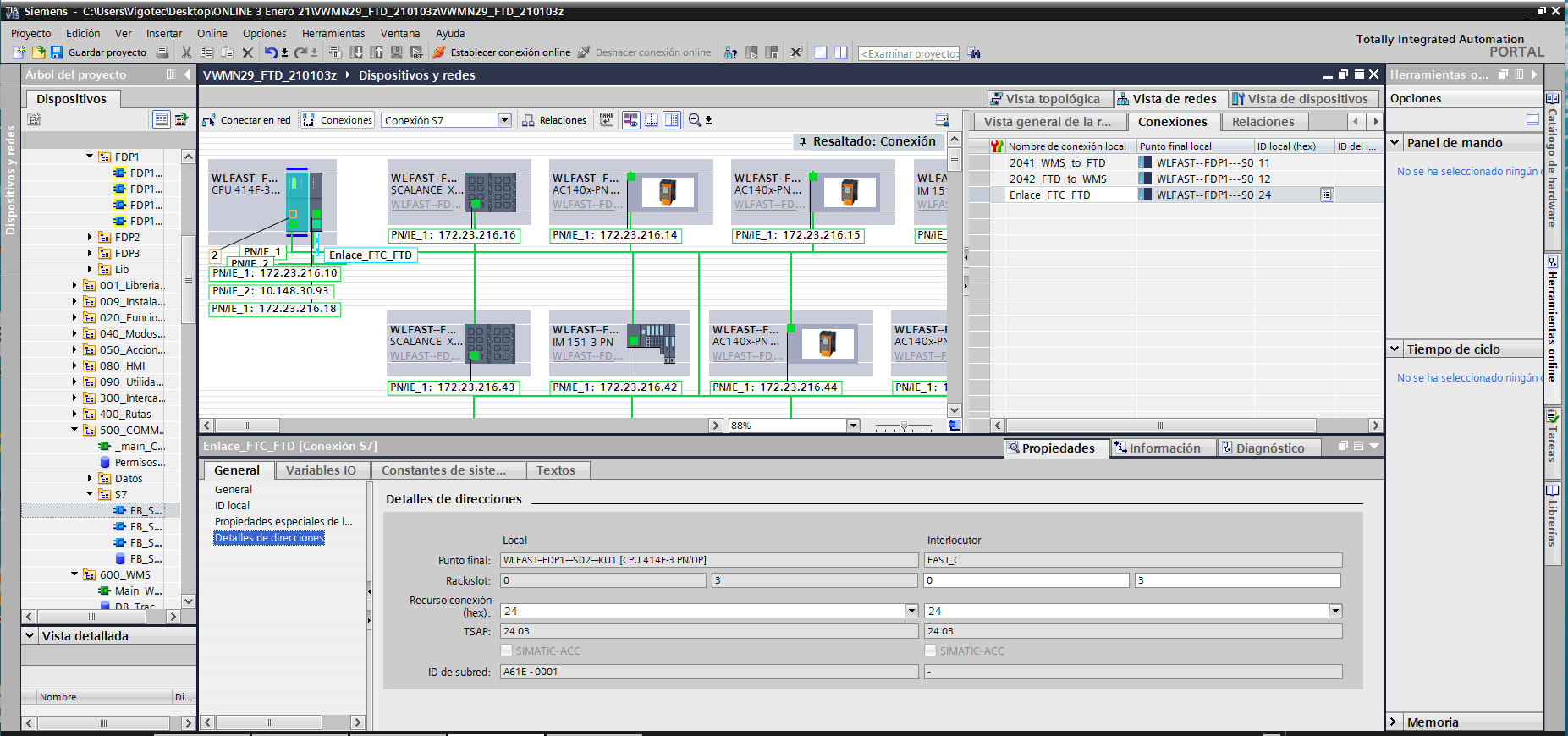Click Establecer conexión online button

501,52
